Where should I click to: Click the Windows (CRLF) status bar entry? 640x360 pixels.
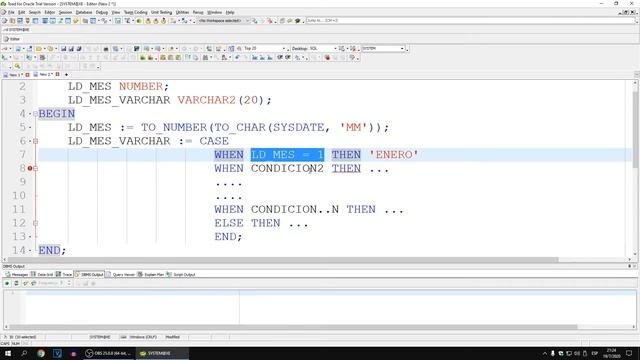pyautogui.click(x=143, y=337)
